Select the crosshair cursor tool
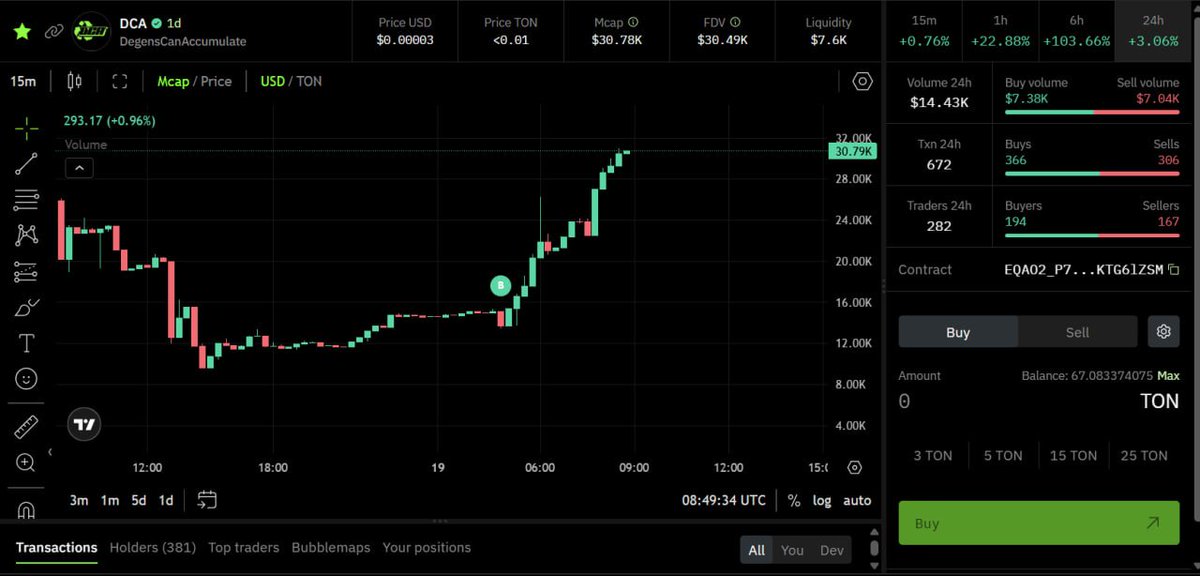This screenshot has height=576, width=1200. click(25, 128)
